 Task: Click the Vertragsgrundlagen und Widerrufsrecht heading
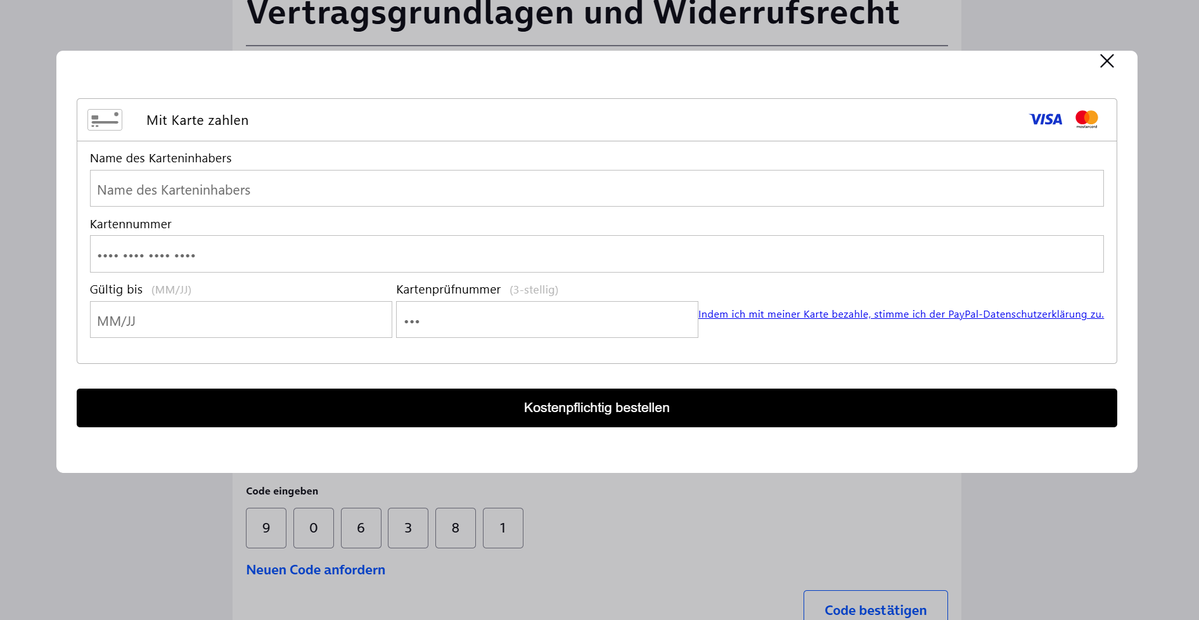coord(573,14)
